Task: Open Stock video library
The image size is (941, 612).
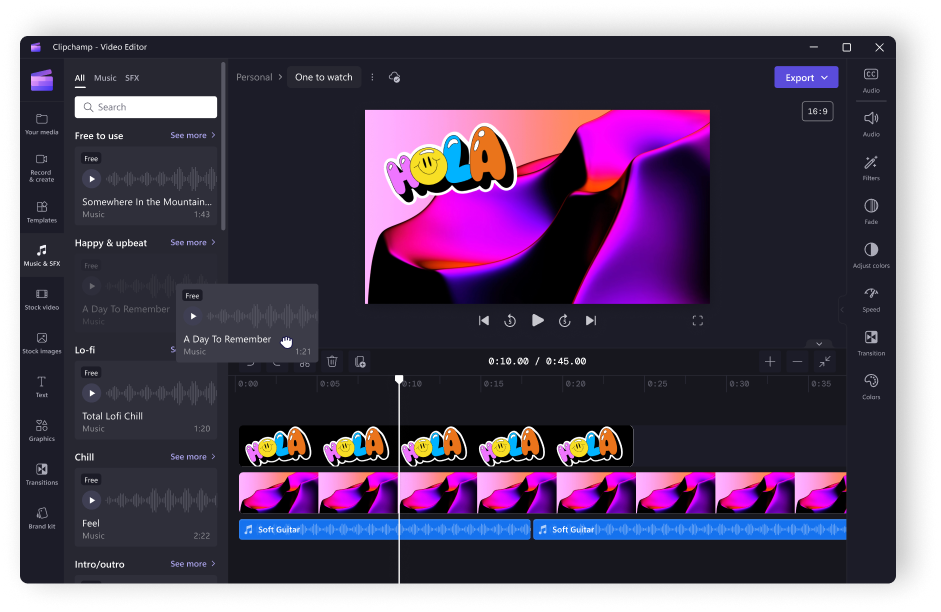Action: point(41,299)
